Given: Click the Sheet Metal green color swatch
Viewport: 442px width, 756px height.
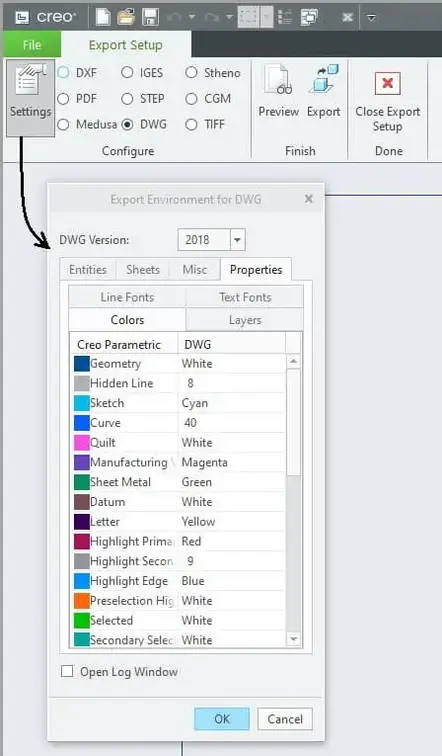Looking at the screenshot, I should coord(81,482).
